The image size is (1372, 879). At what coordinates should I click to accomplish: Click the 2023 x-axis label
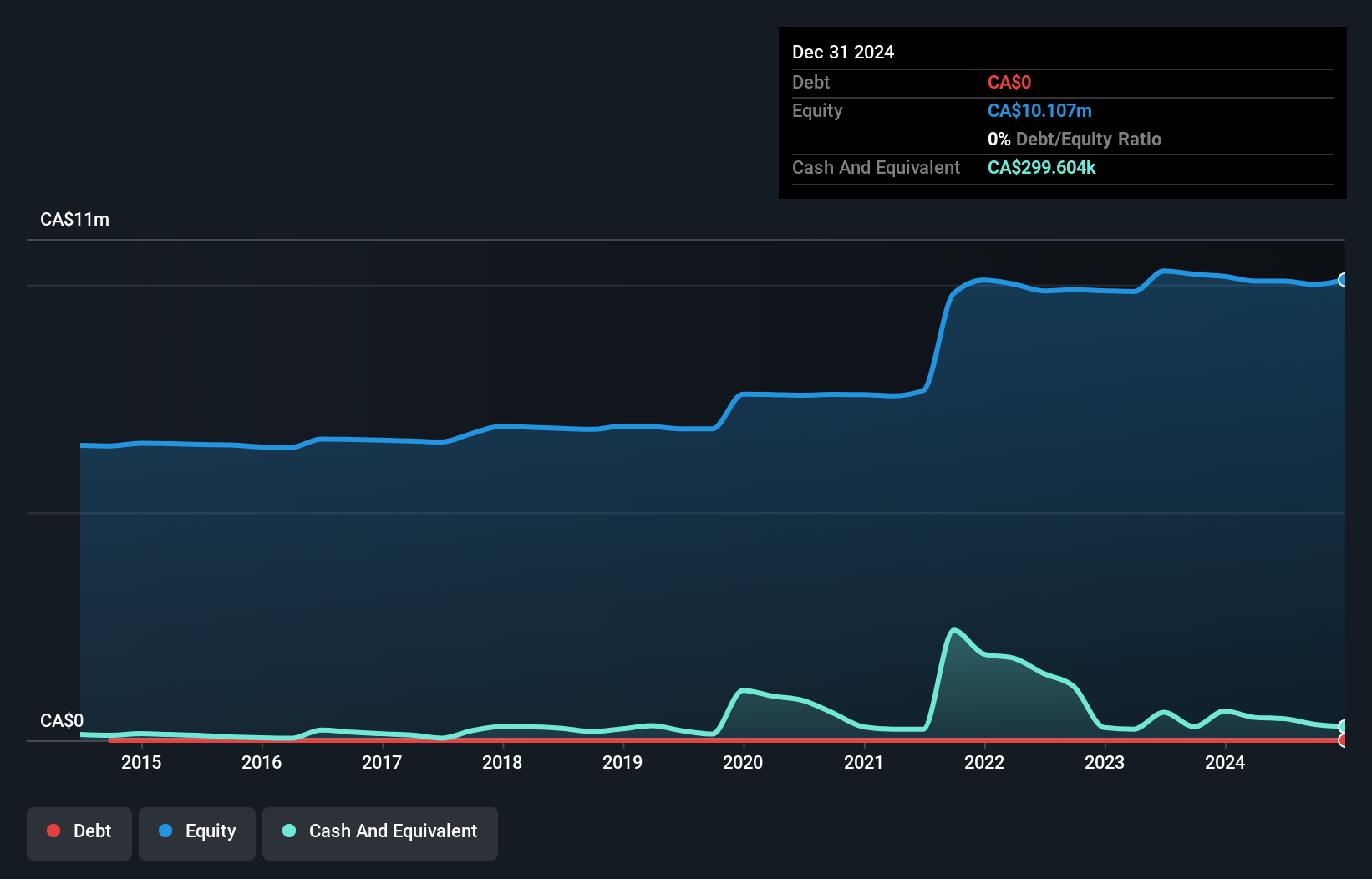1105,762
